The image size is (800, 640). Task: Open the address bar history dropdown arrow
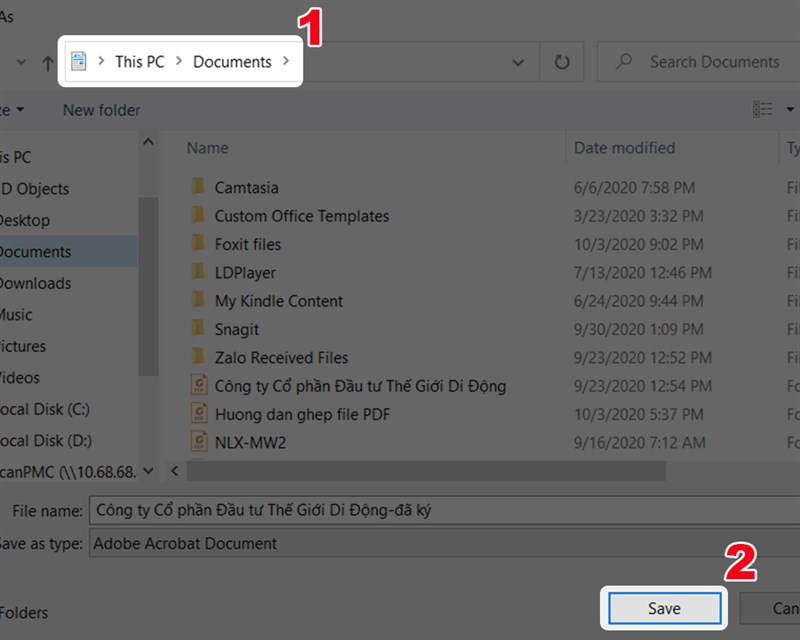518,61
